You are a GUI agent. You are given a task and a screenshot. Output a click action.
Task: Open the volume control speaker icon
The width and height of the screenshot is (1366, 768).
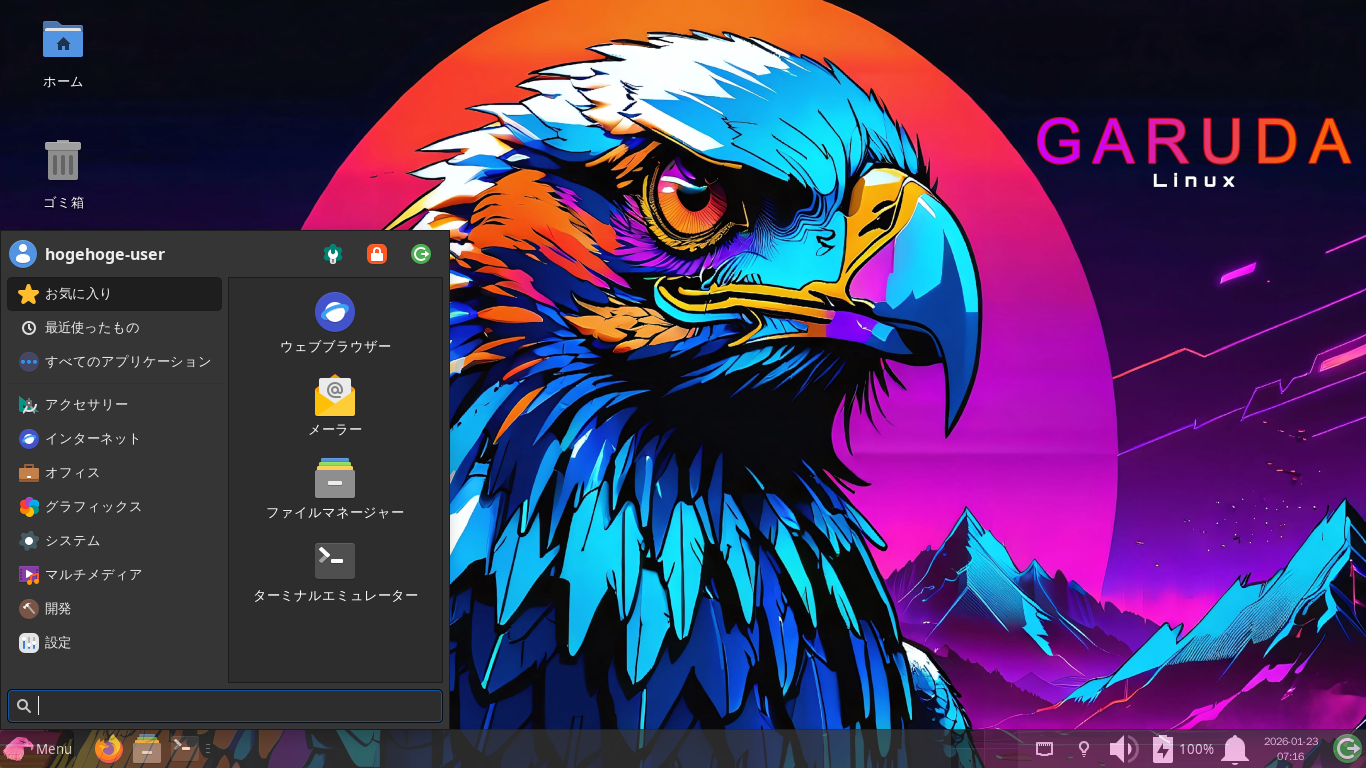(x=1123, y=748)
